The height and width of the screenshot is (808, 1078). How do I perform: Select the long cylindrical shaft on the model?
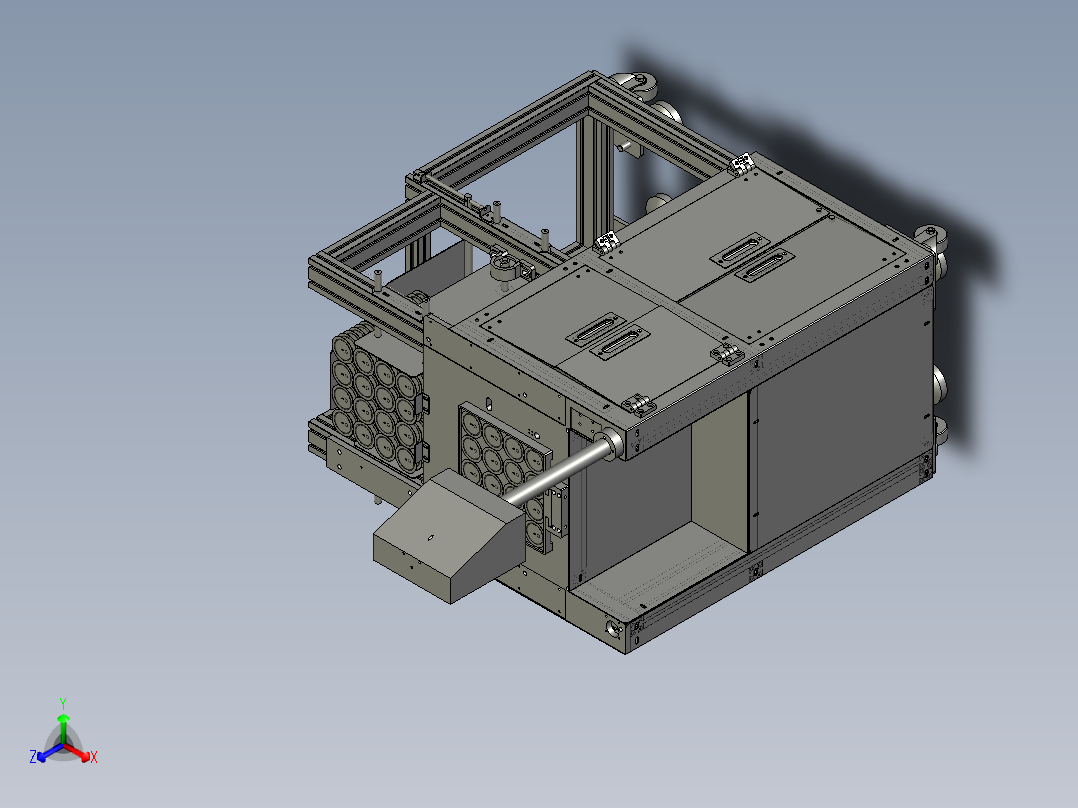coord(560,471)
